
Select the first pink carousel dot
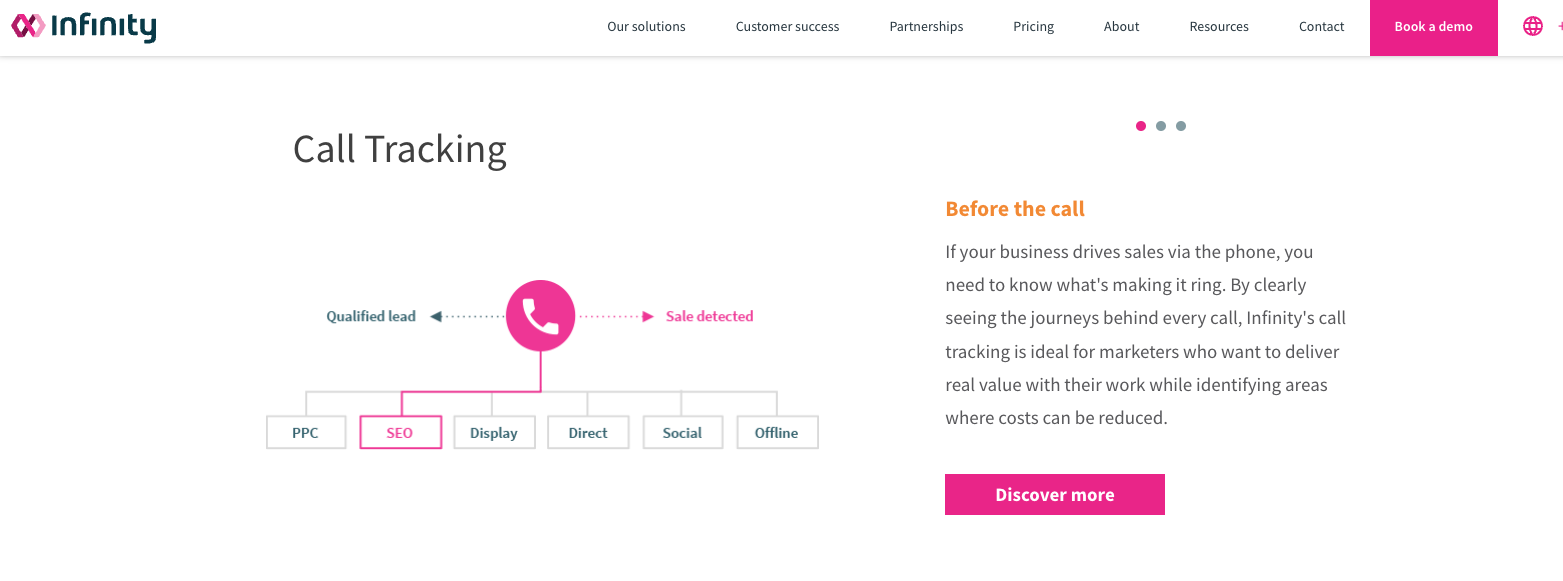pos(1141,126)
